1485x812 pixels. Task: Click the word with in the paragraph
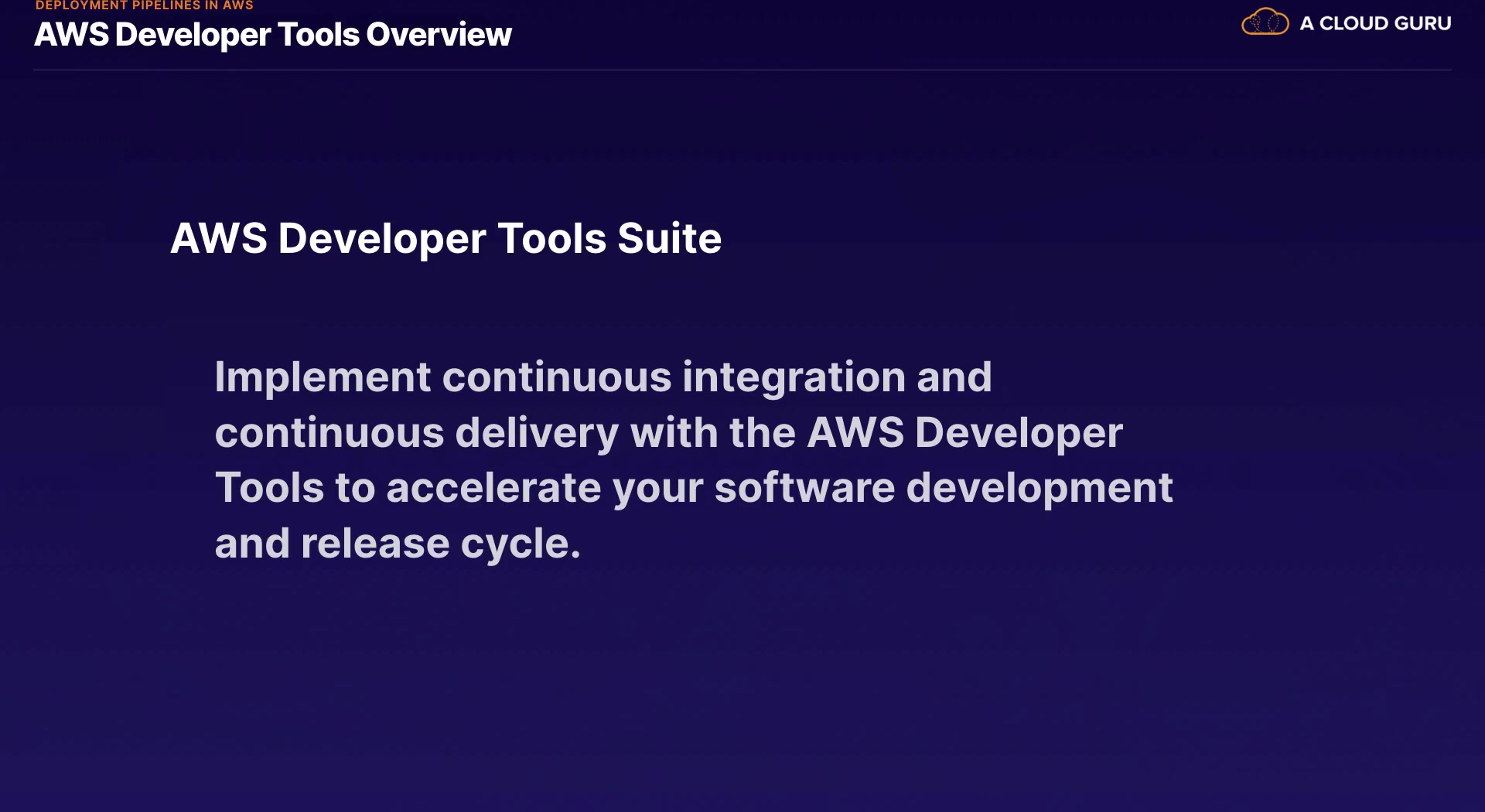pos(674,433)
